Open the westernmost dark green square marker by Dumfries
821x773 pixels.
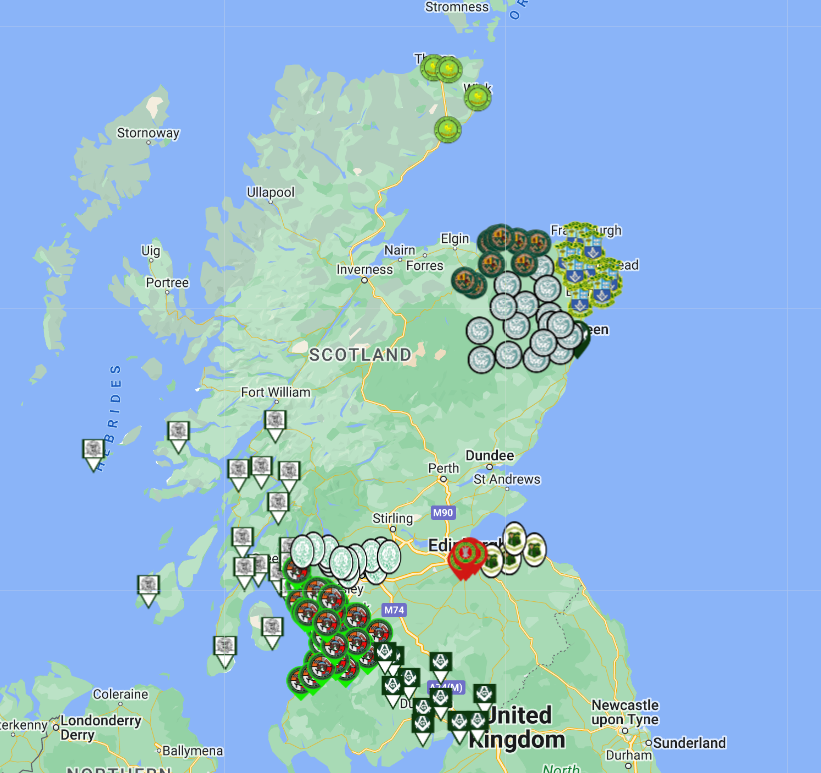pyautogui.click(x=384, y=658)
